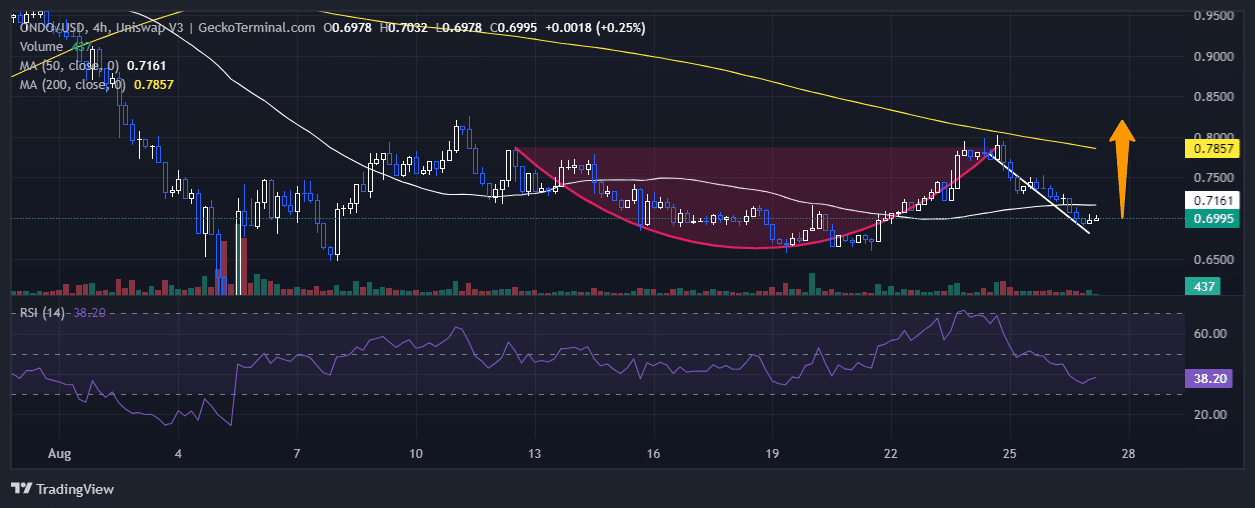This screenshot has width=1255, height=508.
Task: Open the TradingView logo link
Action: click(62, 489)
